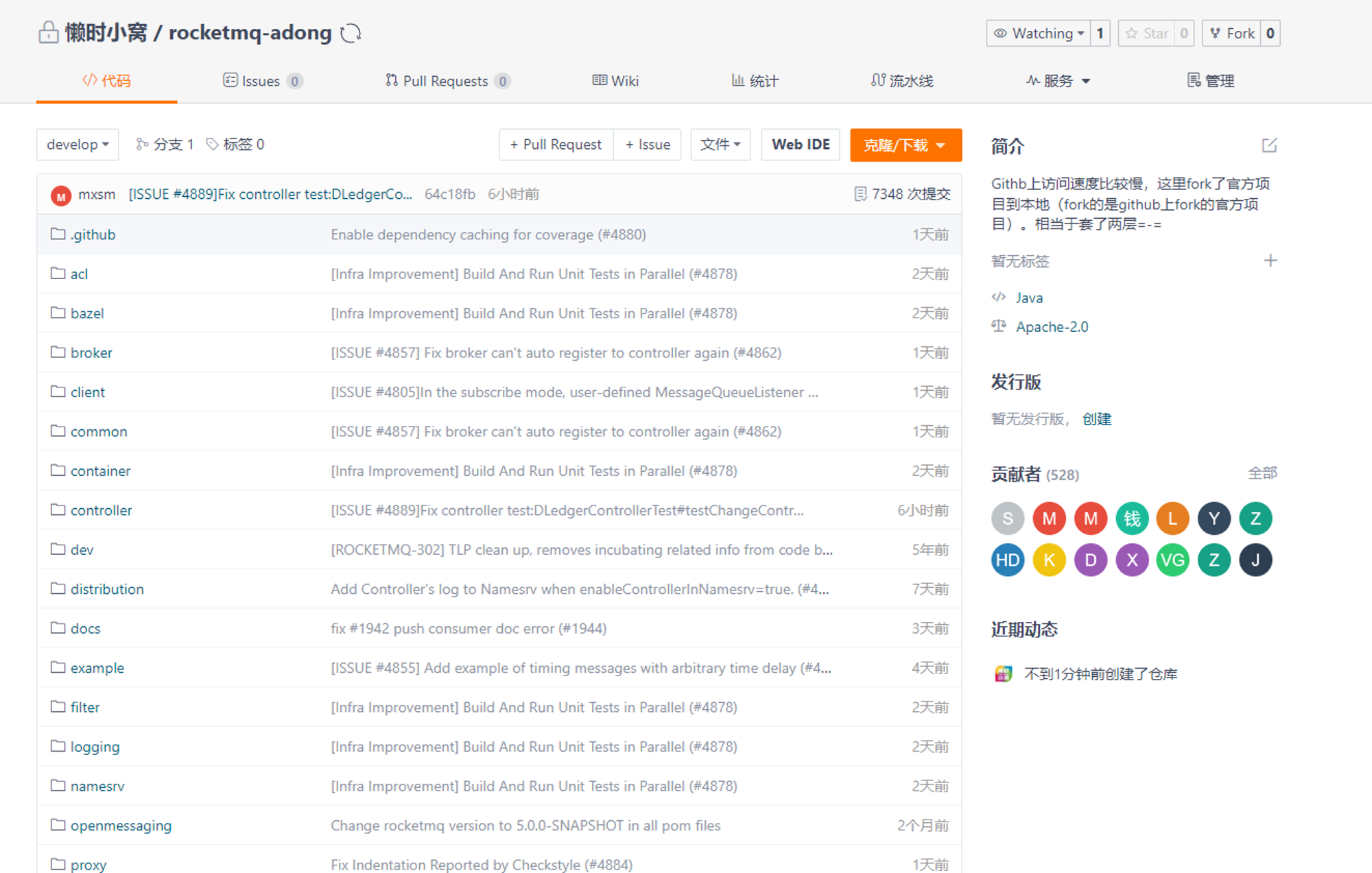The height and width of the screenshot is (873, 1372).
Task: View 分支 1 branches list
Action: 165,145
